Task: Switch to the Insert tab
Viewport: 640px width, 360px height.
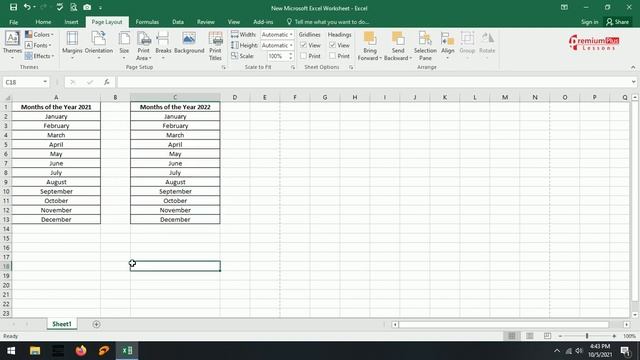Action: pos(71,22)
